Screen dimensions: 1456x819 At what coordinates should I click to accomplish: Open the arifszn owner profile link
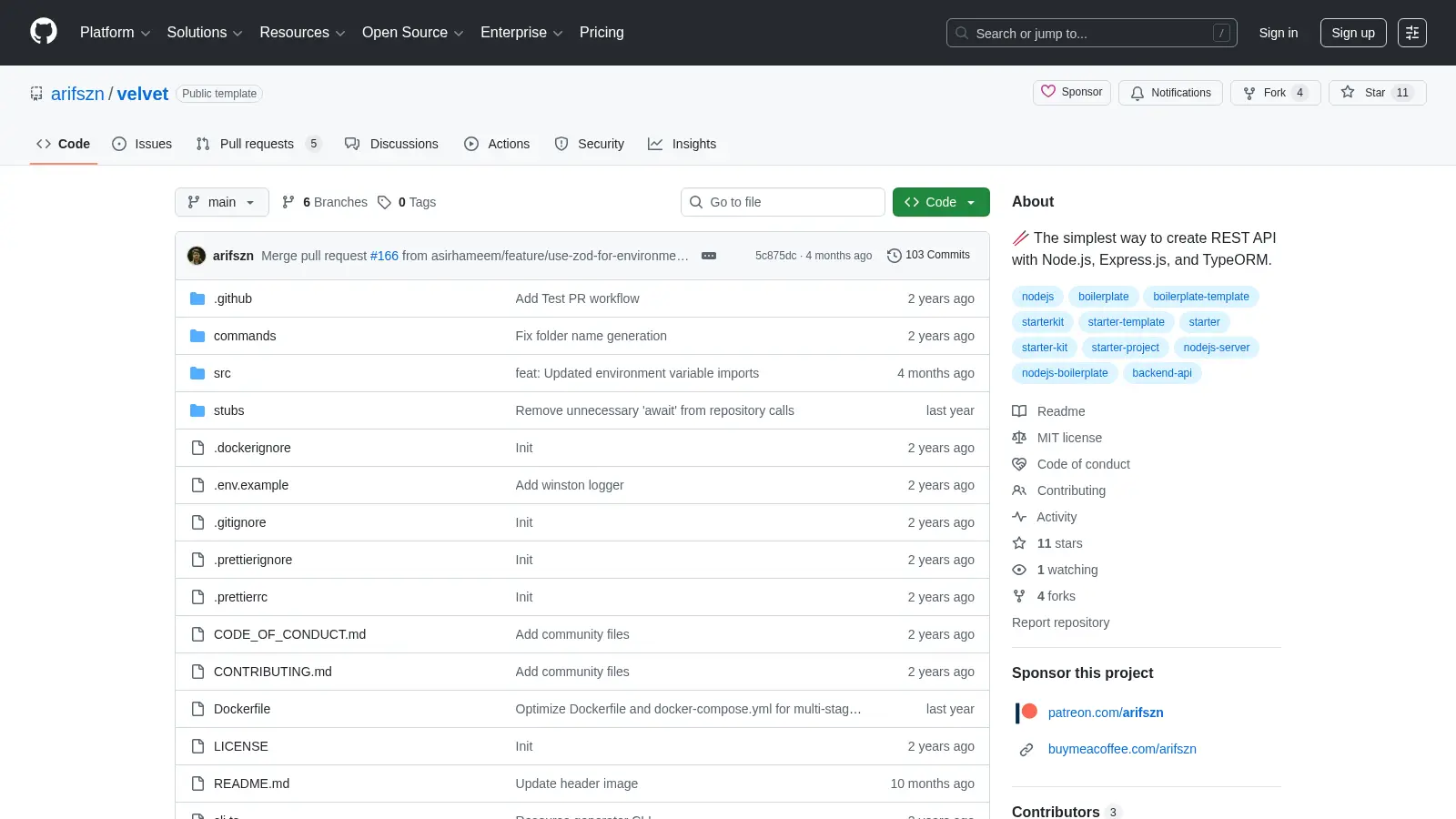click(77, 94)
